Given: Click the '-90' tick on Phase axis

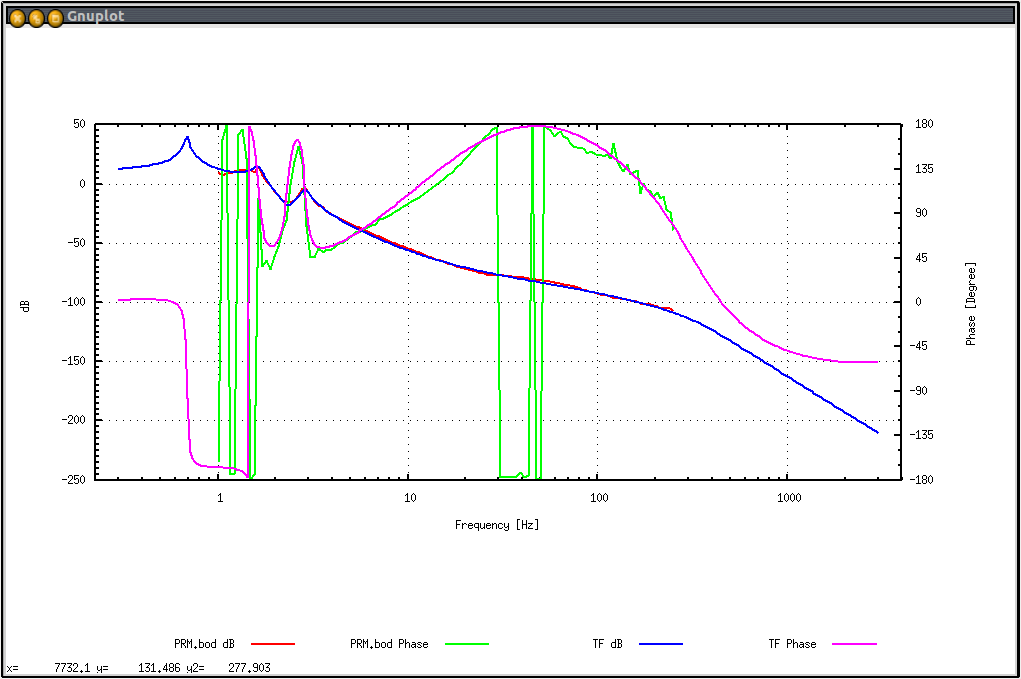Looking at the screenshot, I should (919, 391).
